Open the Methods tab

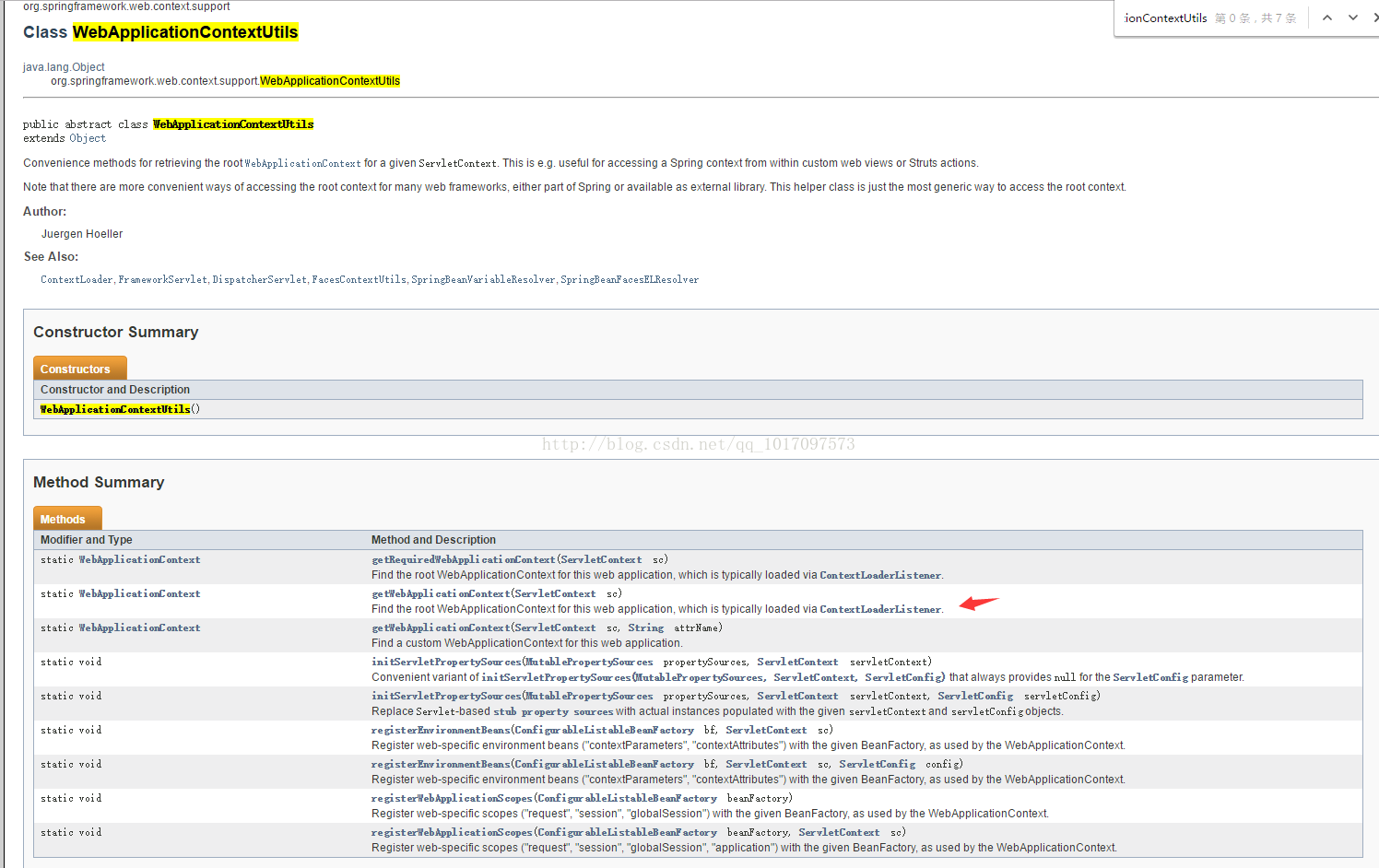coord(67,519)
